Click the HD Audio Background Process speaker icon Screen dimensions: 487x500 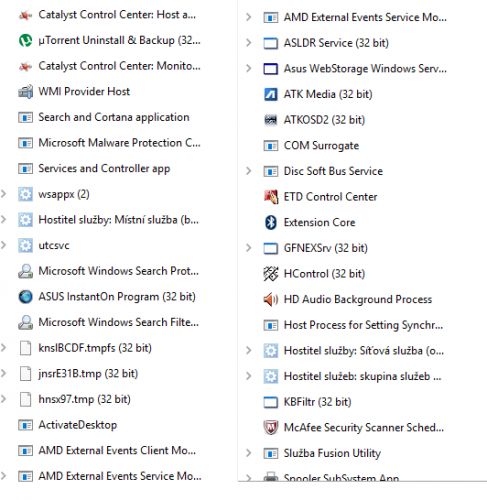coord(271,300)
